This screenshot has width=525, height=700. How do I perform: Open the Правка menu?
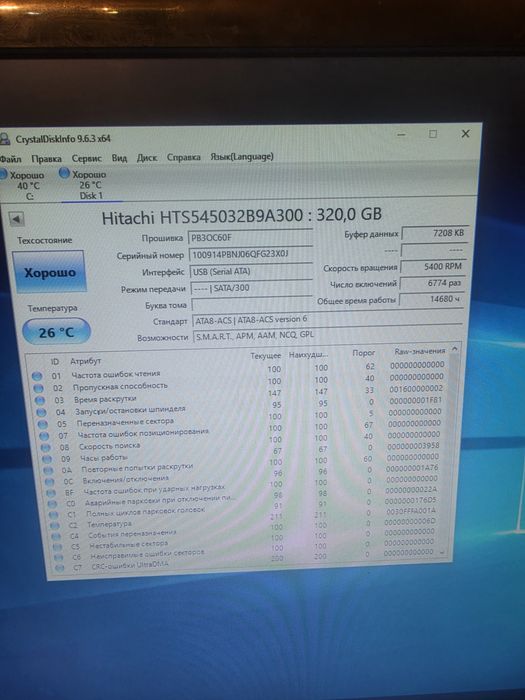click(x=46, y=158)
